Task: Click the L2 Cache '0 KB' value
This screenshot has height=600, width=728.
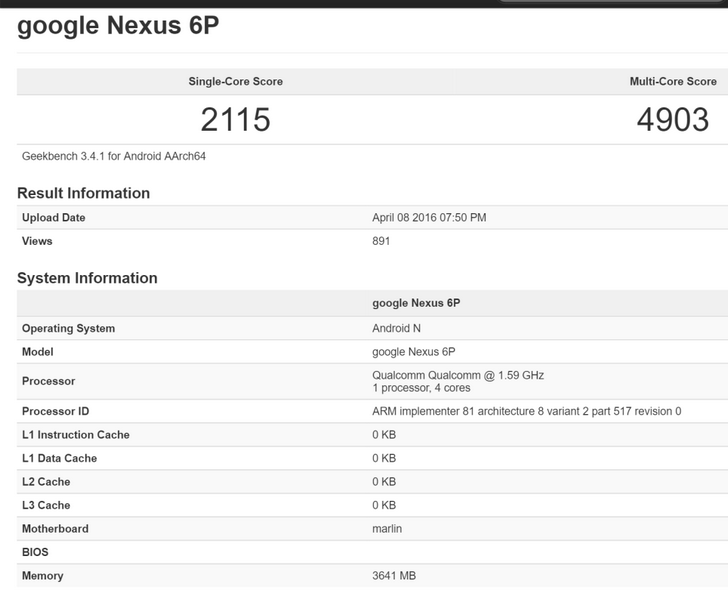Action: [x=384, y=482]
